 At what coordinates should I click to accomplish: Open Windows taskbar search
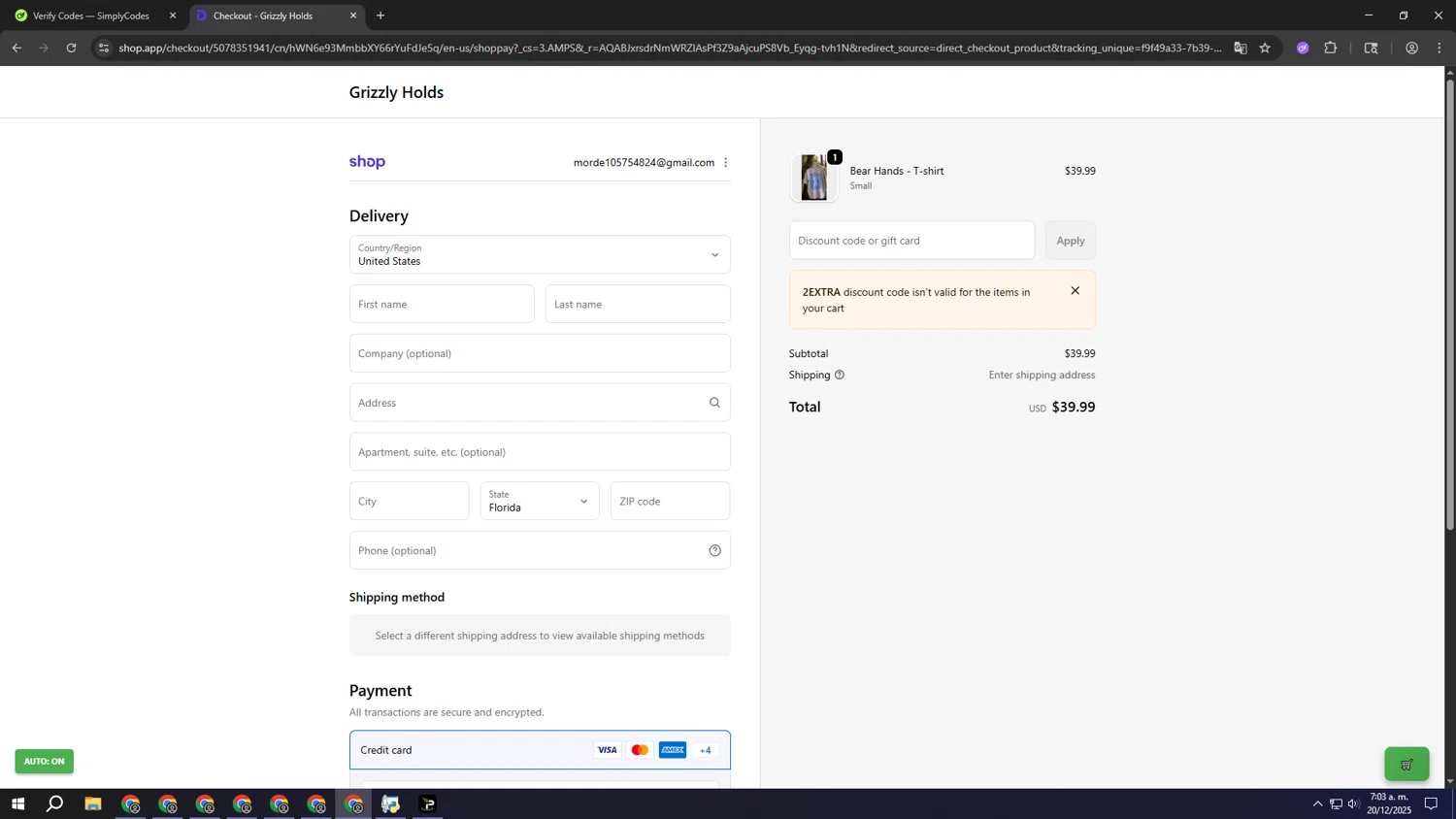55,803
